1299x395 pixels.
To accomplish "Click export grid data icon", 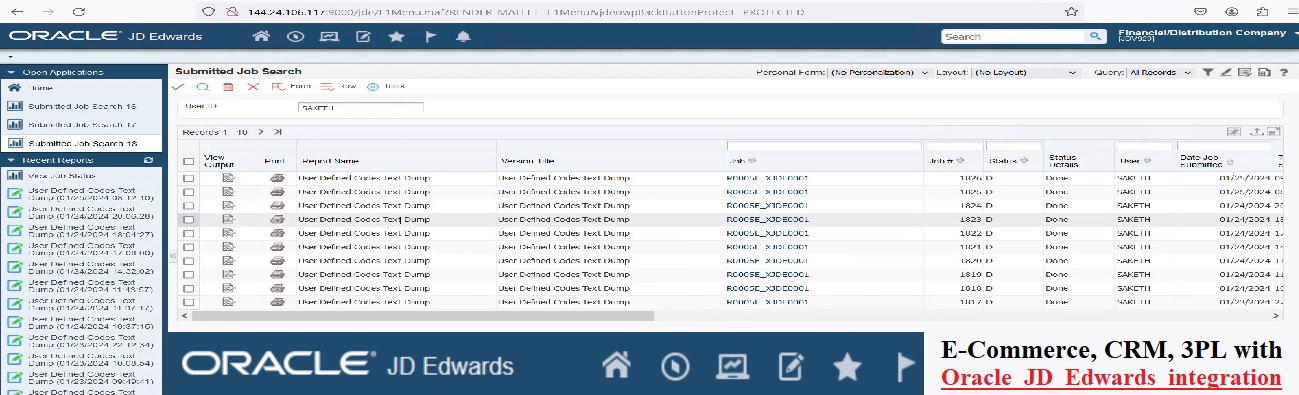I will (1257, 131).
